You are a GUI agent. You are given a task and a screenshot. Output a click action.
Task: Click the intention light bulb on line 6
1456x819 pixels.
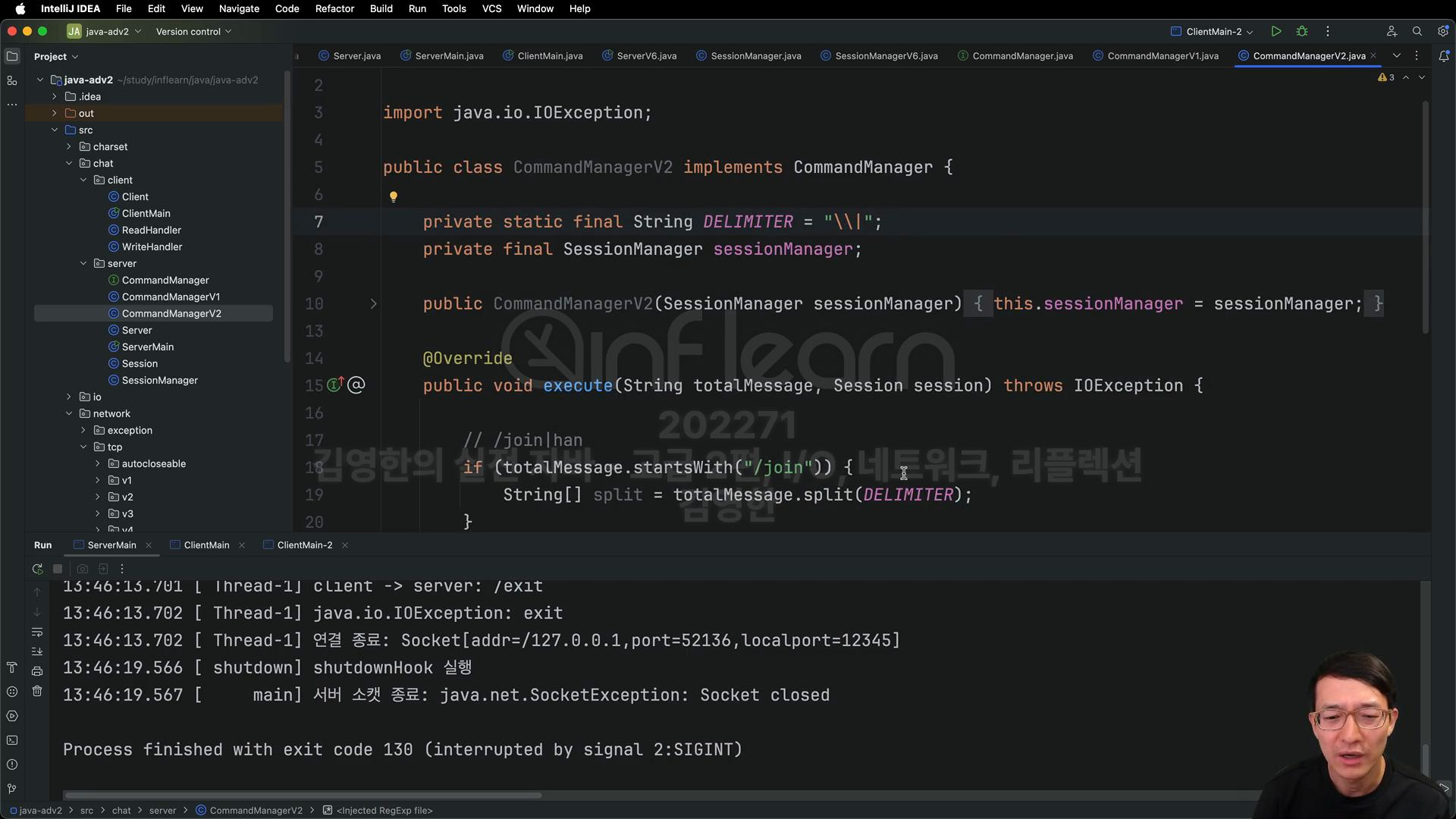(393, 197)
